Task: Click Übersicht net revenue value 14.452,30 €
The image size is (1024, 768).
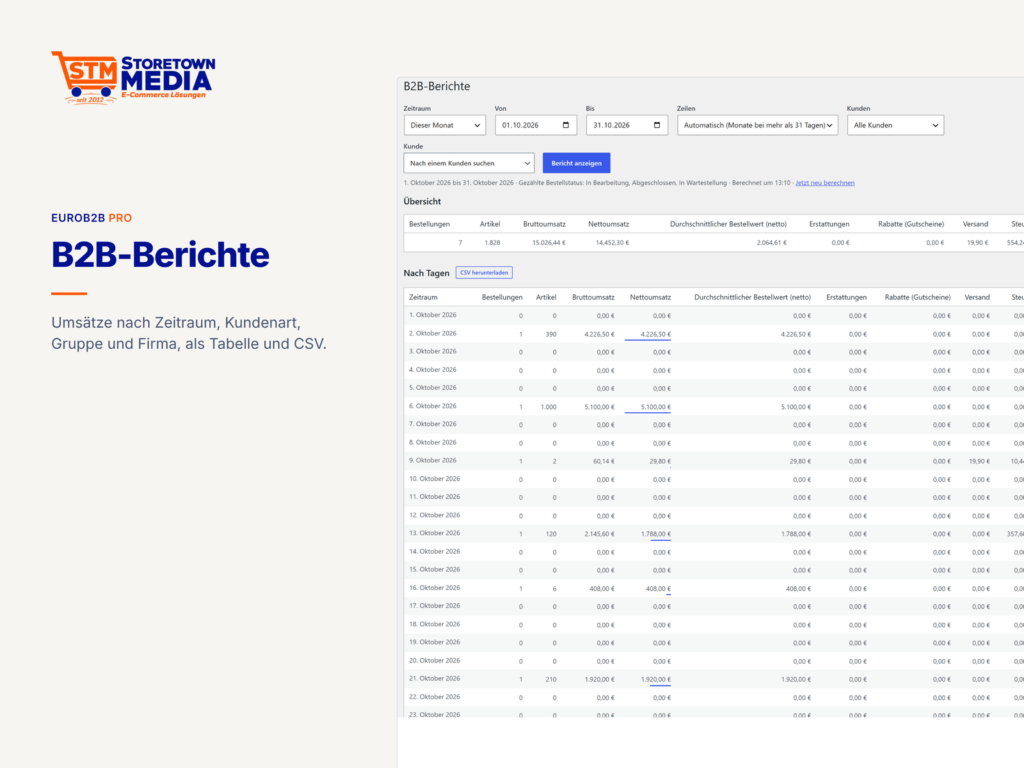Action: pos(612,243)
